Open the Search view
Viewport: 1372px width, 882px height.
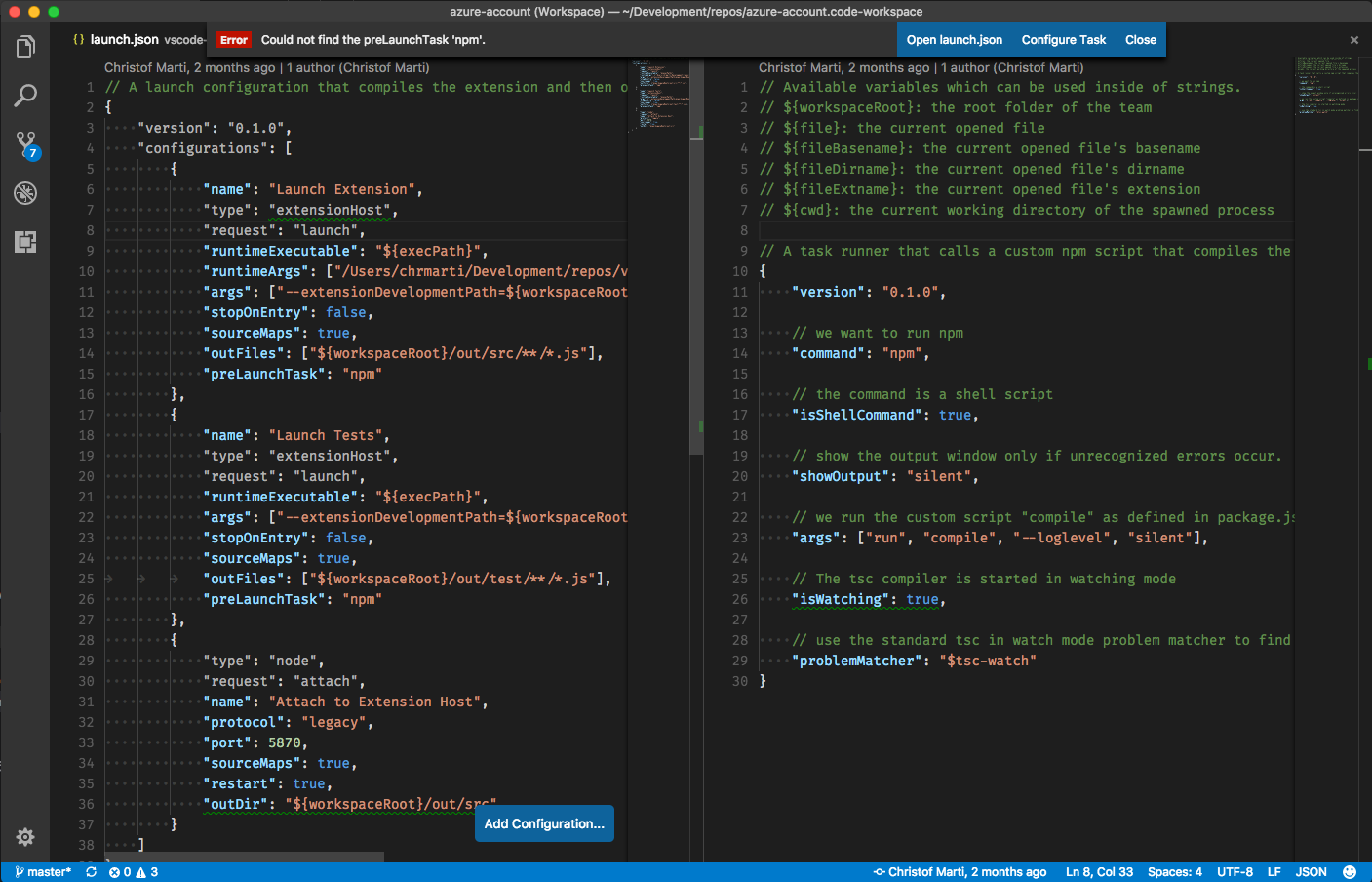tap(25, 96)
